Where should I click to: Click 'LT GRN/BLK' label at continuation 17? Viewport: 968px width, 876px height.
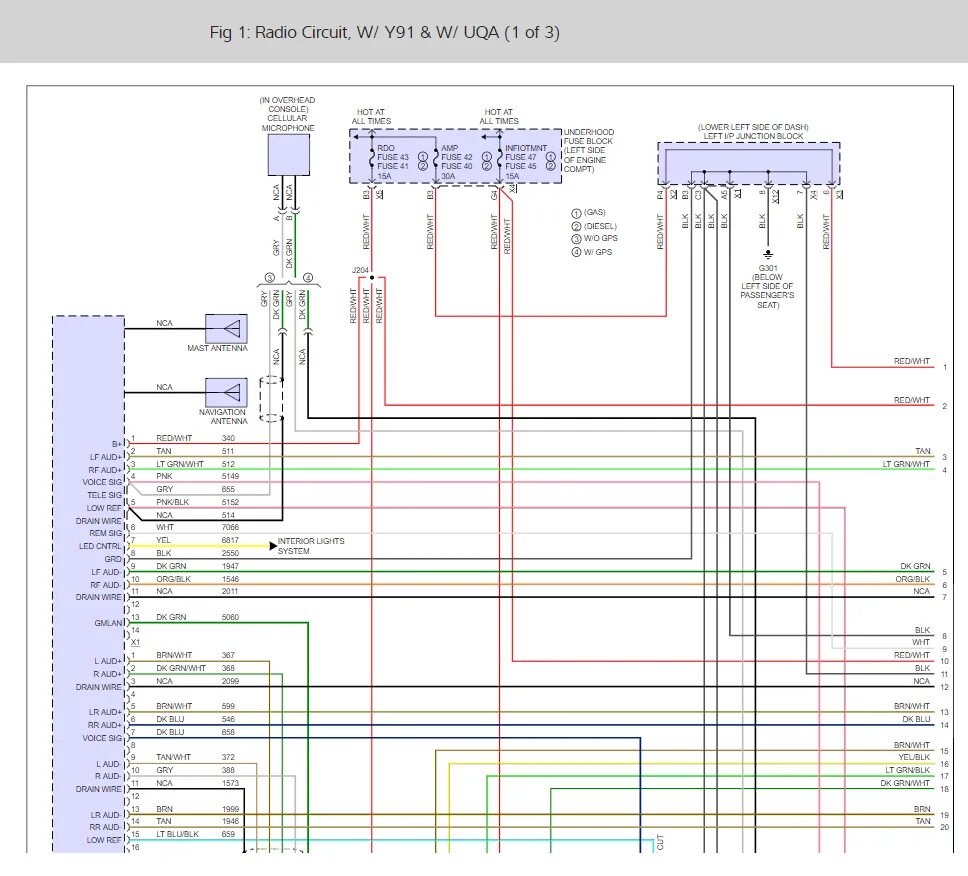point(908,770)
